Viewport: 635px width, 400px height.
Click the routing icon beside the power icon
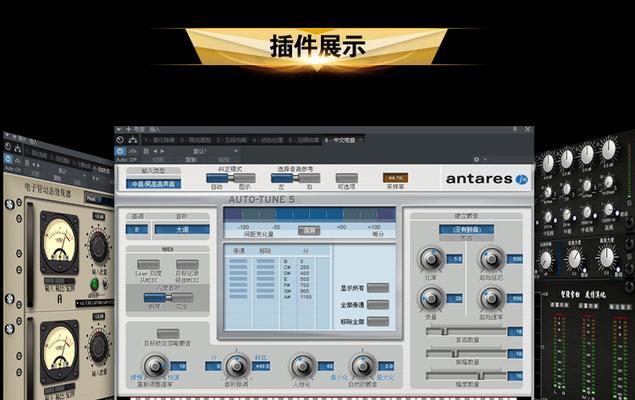[x=133, y=140]
